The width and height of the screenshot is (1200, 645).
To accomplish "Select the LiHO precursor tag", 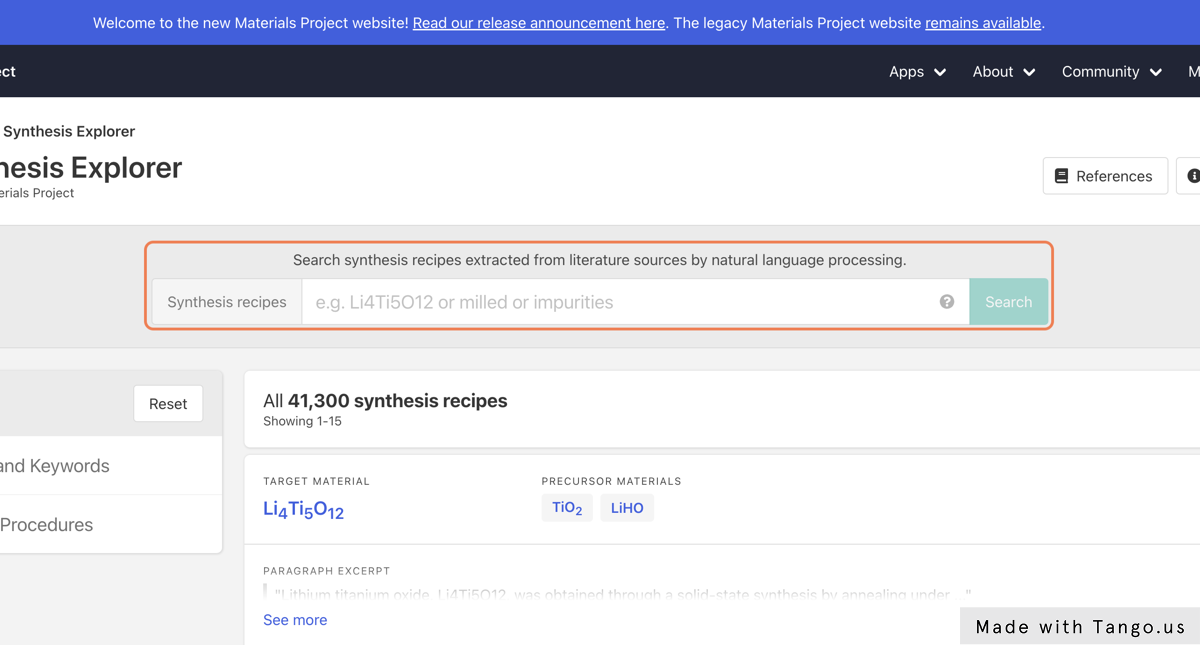I will [x=627, y=508].
